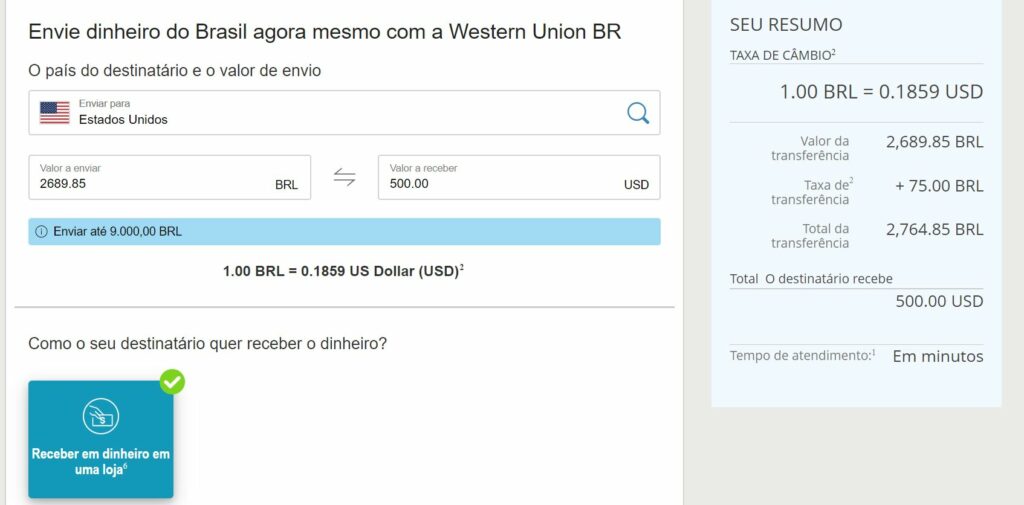Click the 'Valor a enviar' amount field

pos(150,183)
